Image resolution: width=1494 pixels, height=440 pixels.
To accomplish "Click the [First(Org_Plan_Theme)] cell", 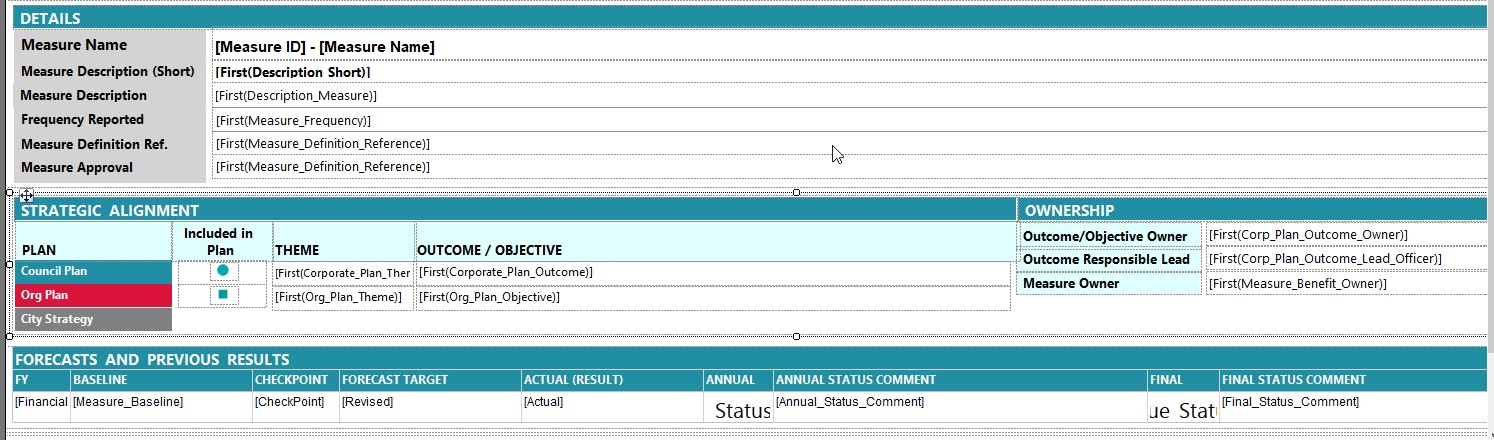I will coord(343,297).
